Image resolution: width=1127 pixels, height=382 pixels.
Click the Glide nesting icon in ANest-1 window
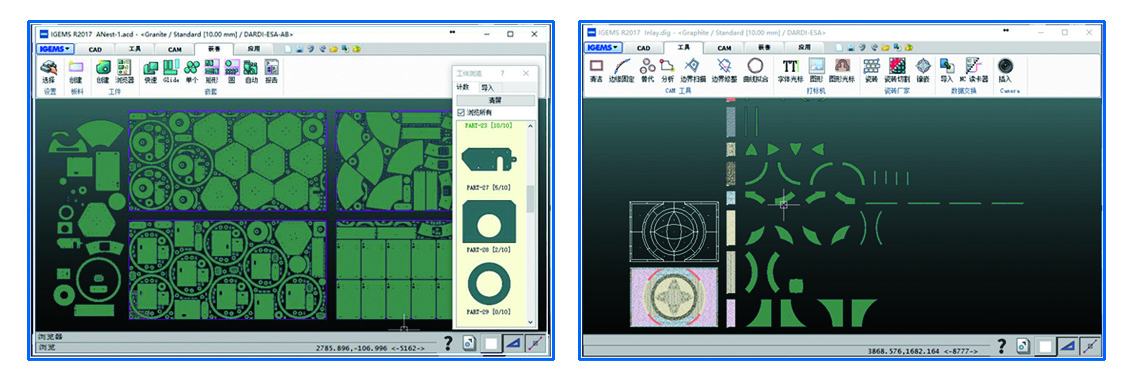pyautogui.click(x=170, y=72)
